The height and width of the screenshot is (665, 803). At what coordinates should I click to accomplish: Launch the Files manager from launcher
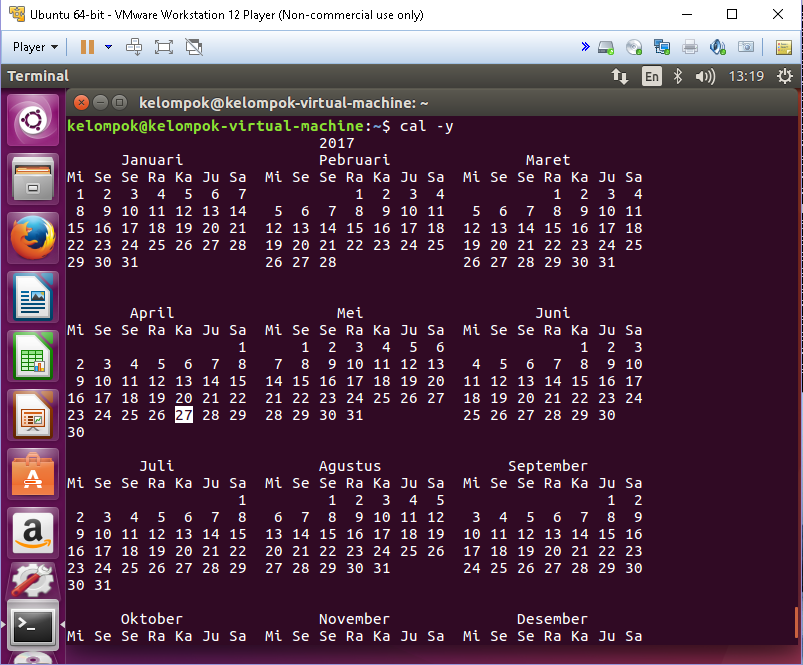pyautogui.click(x=33, y=179)
